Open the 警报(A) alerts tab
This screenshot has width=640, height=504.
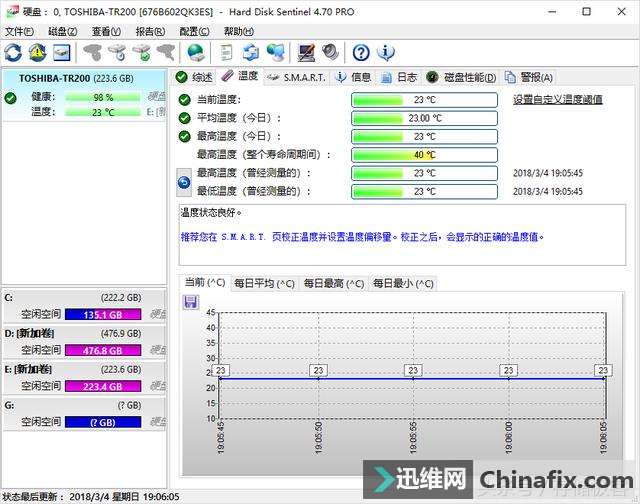pos(529,77)
